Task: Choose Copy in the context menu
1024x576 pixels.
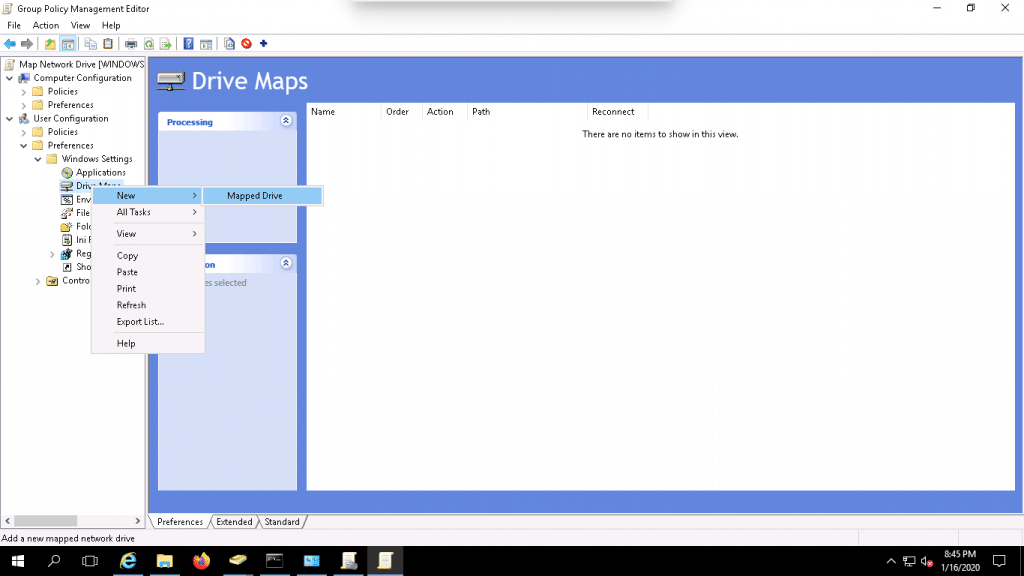Action: tap(148, 256)
